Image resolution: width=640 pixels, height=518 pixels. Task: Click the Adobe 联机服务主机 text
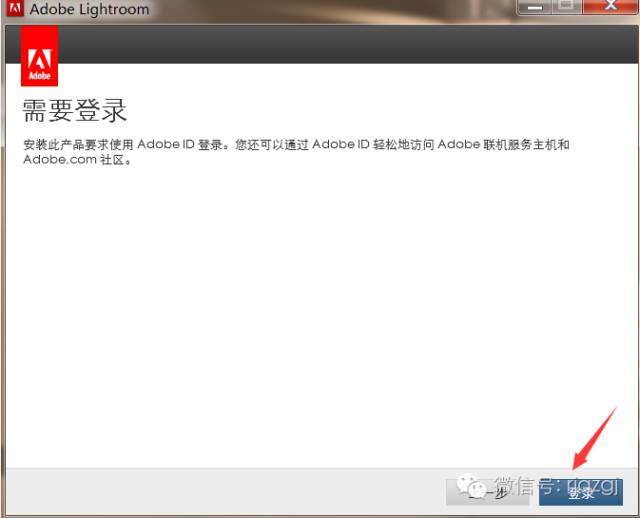pyautogui.click(x=510, y=144)
